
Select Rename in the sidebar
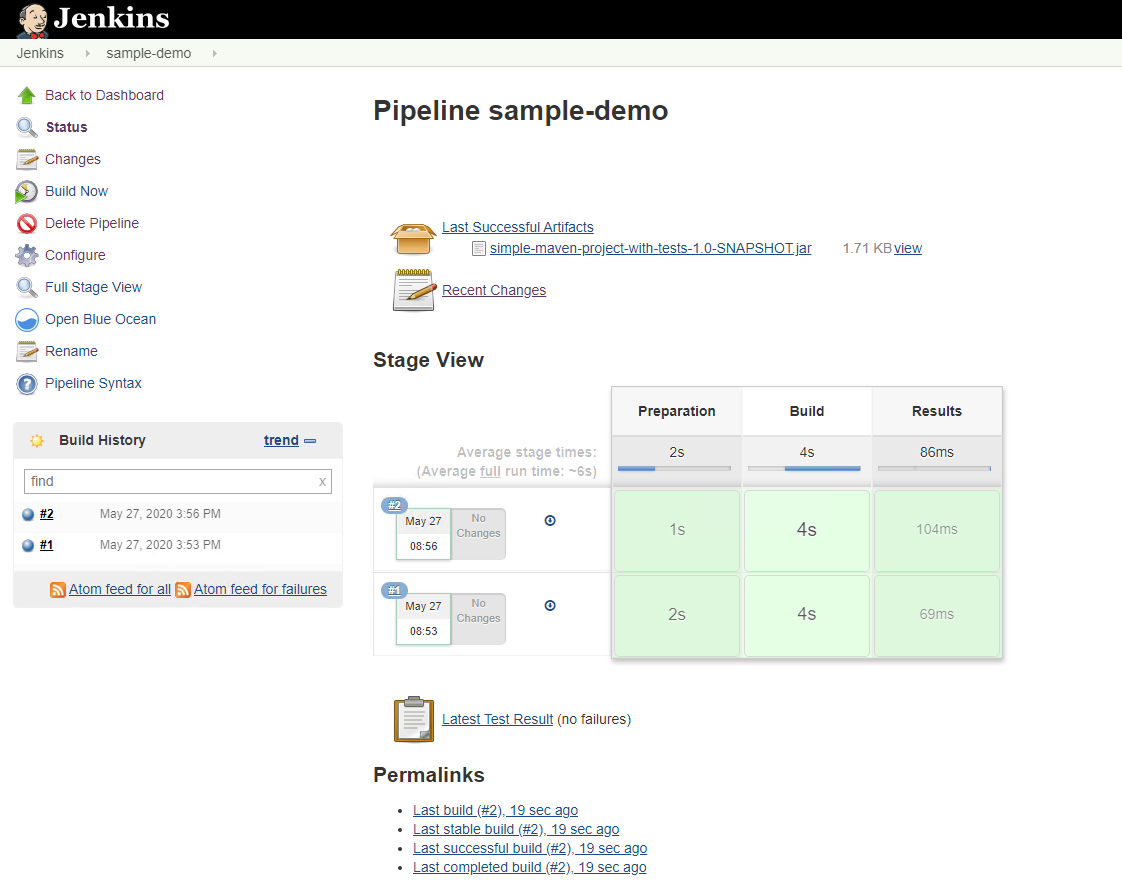coord(72,351)
